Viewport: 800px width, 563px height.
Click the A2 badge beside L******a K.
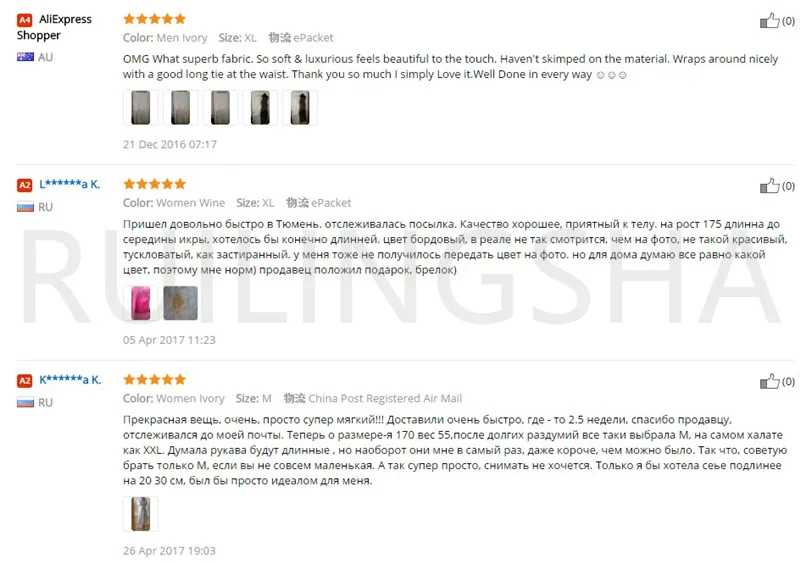pos(24,185)
